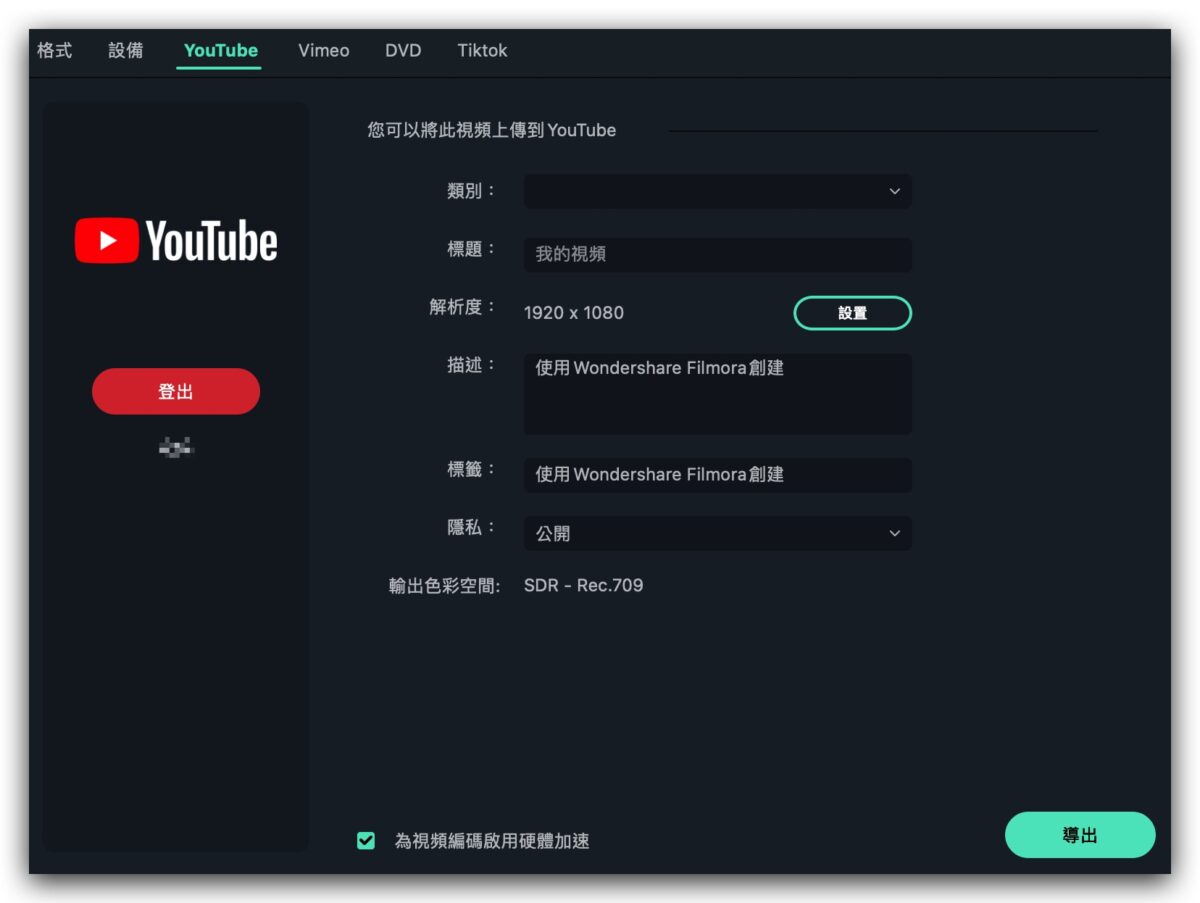Click the 設置 resolution settings button
Viewport: 1200px width, 903px height.
pos(852,313)
